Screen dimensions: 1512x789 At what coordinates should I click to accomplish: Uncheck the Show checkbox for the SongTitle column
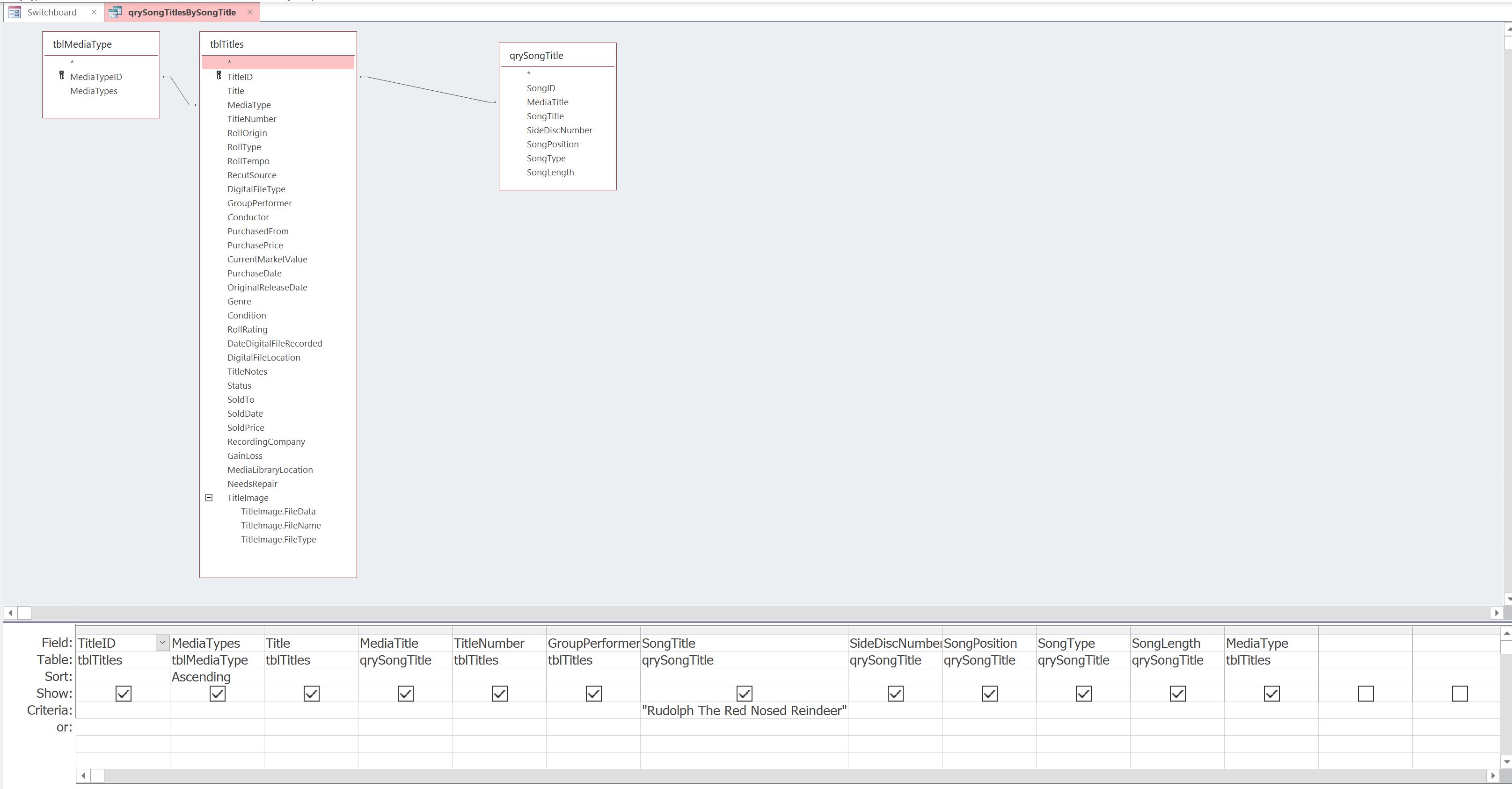pyautogui.click(x=743, y=694)
